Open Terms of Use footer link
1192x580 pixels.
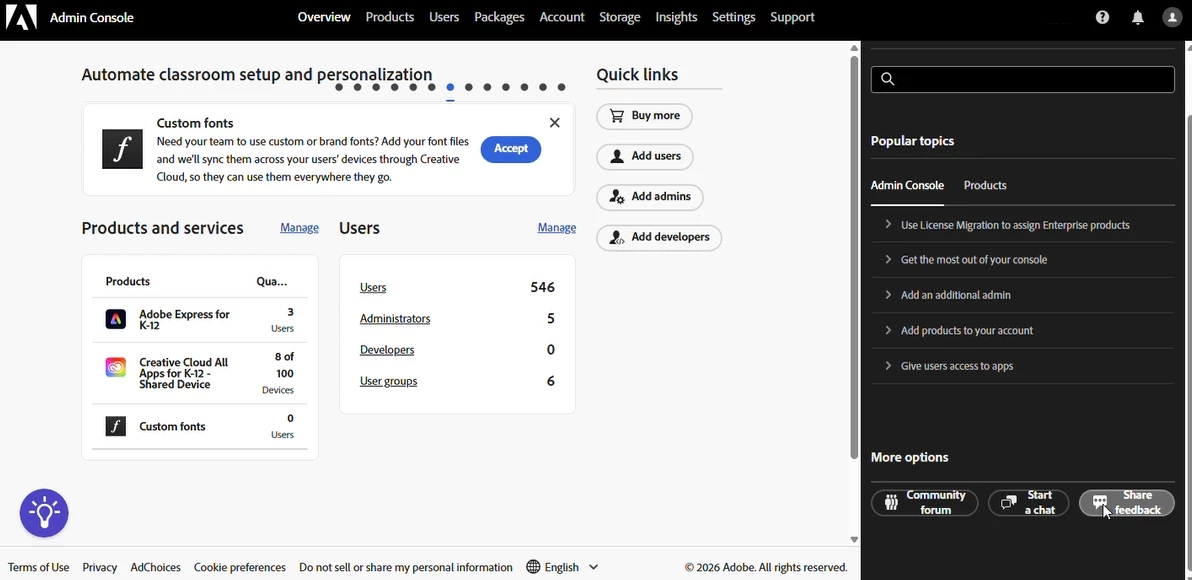[38, 567]
